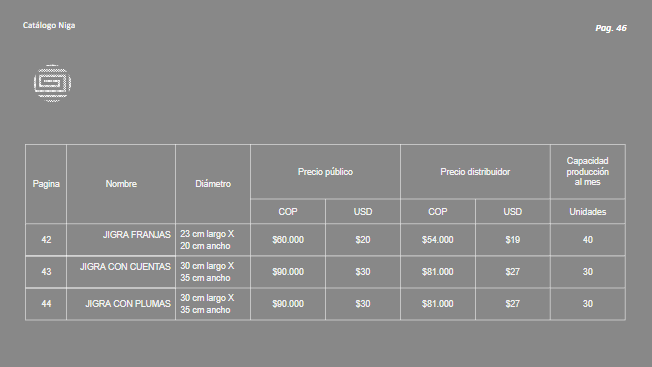The width and height of the screenshot is (652, 367).
Task: Select the JIGRA FRANJAS name cell
Action: click(121, 239)
